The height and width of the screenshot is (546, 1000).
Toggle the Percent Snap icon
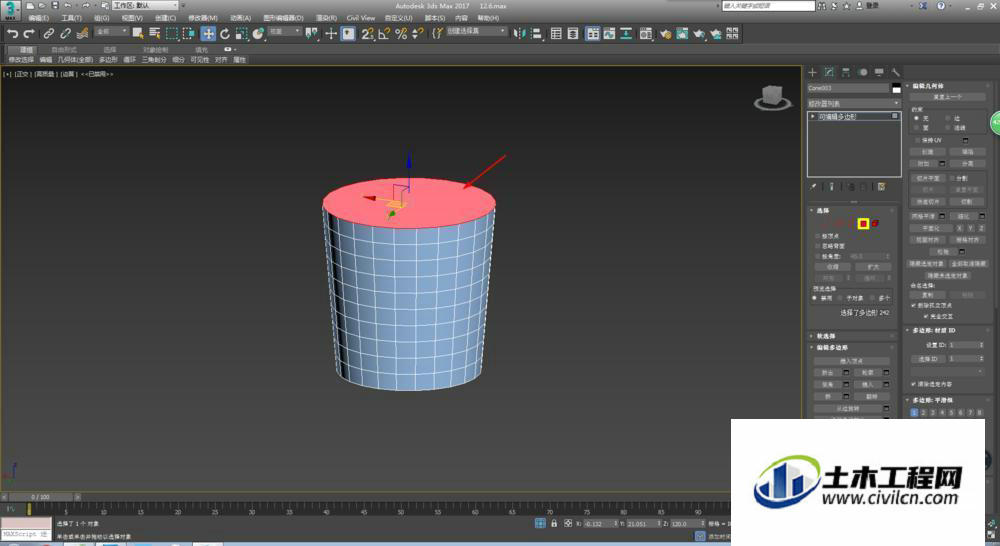click(401, 34)
